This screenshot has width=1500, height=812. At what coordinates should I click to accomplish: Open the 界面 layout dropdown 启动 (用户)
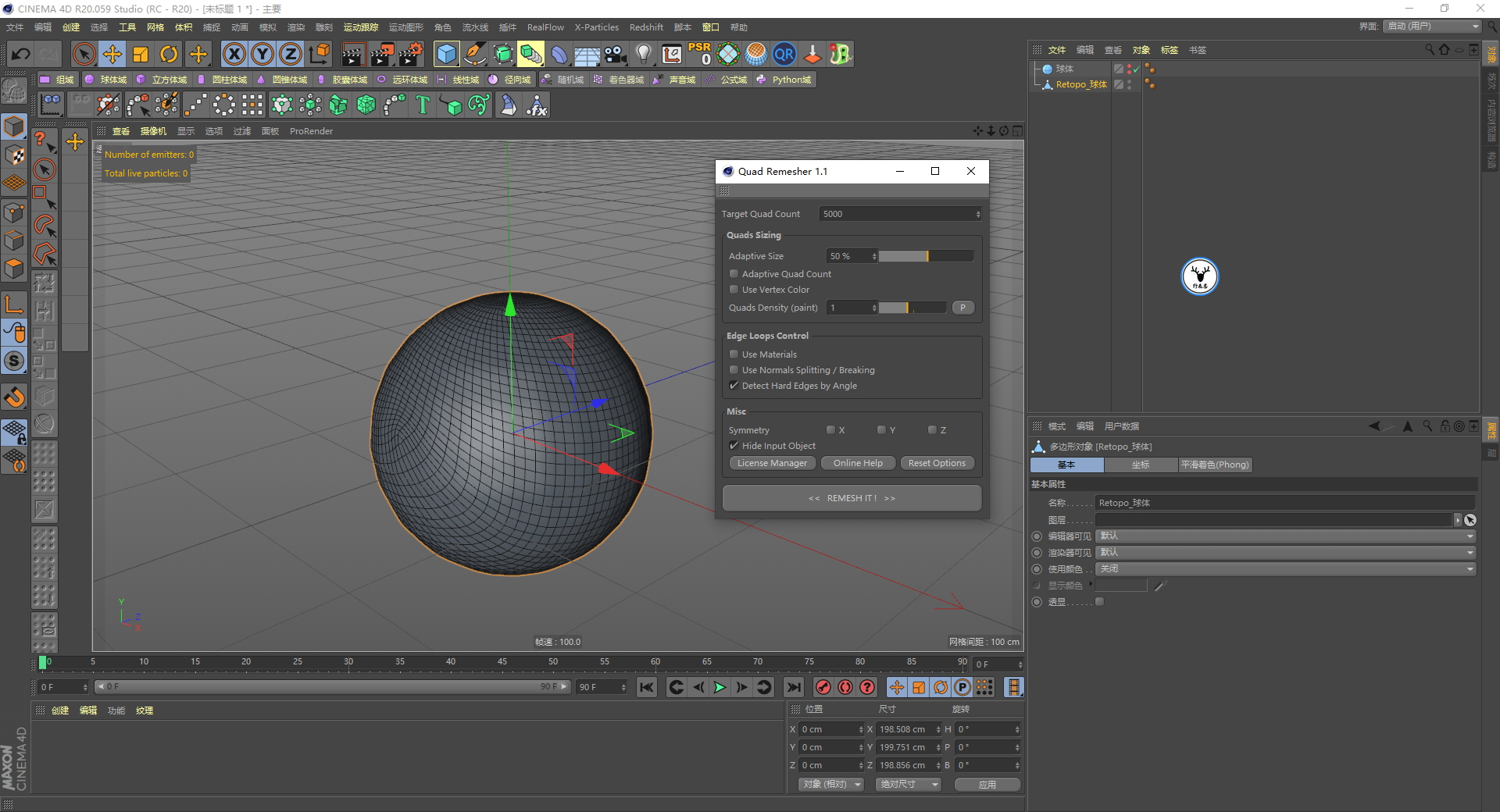pyautogui.click(x=1433, y=27)
